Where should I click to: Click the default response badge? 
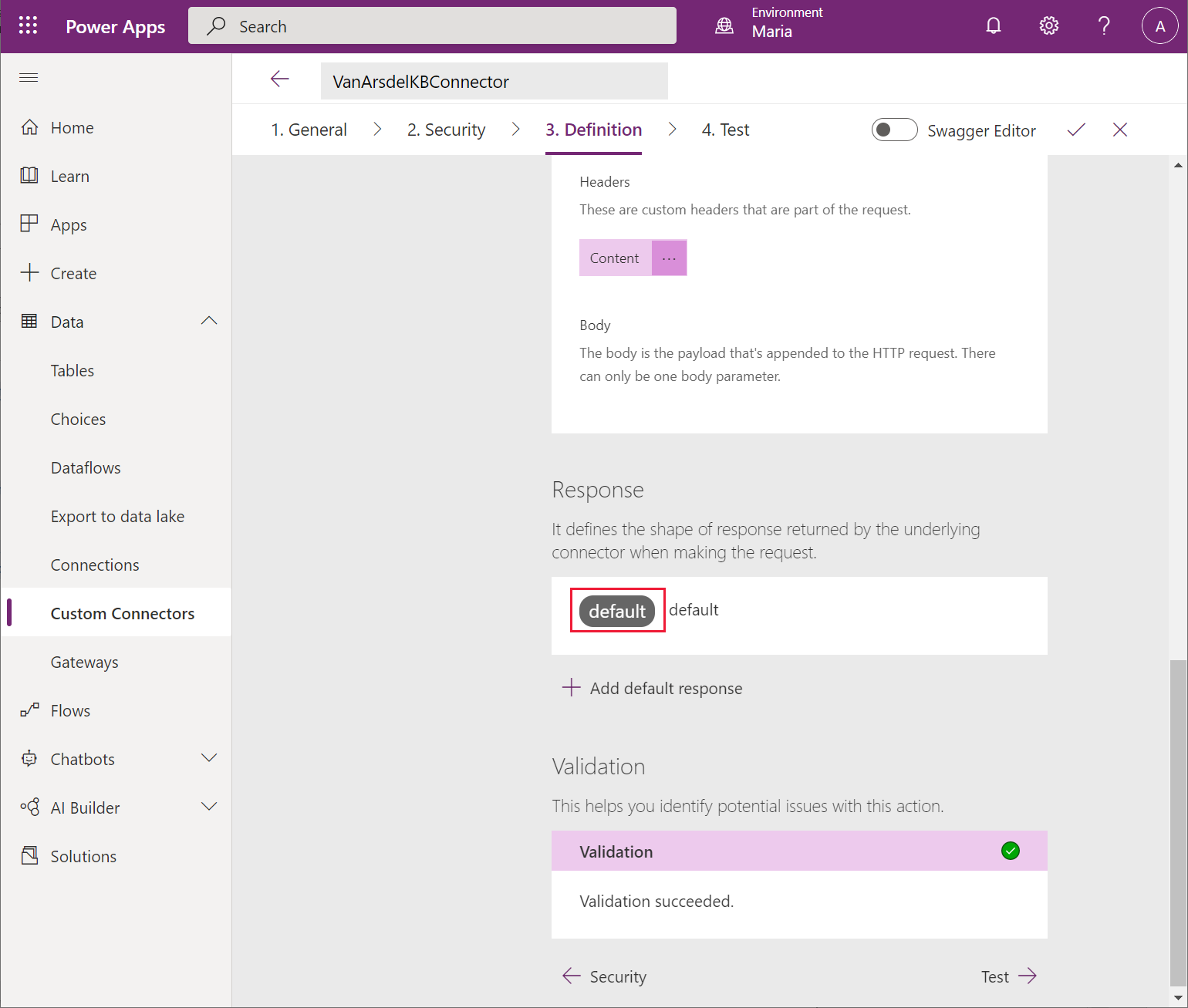(x=617, y=611)
